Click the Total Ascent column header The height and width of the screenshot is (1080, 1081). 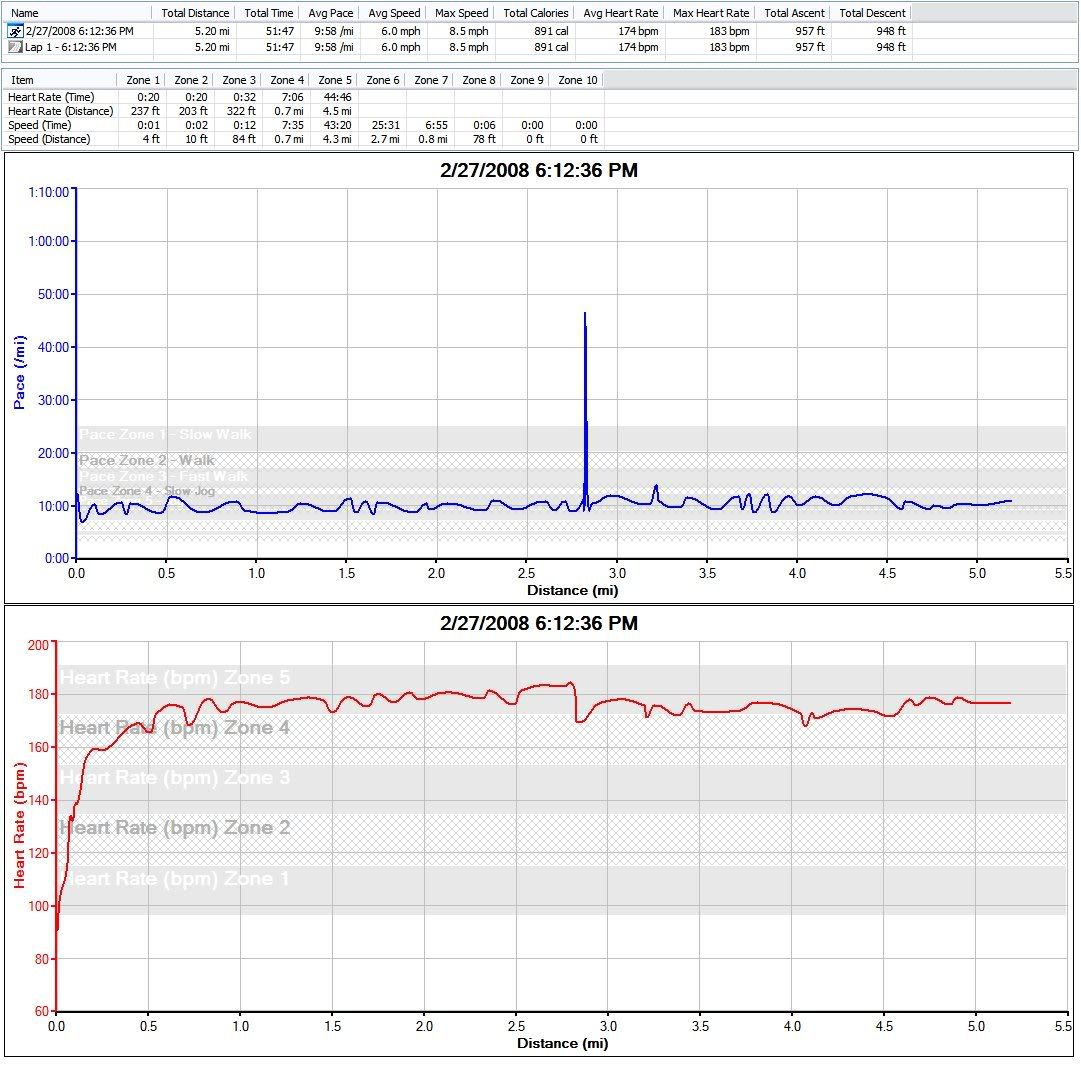coord(794,13)
